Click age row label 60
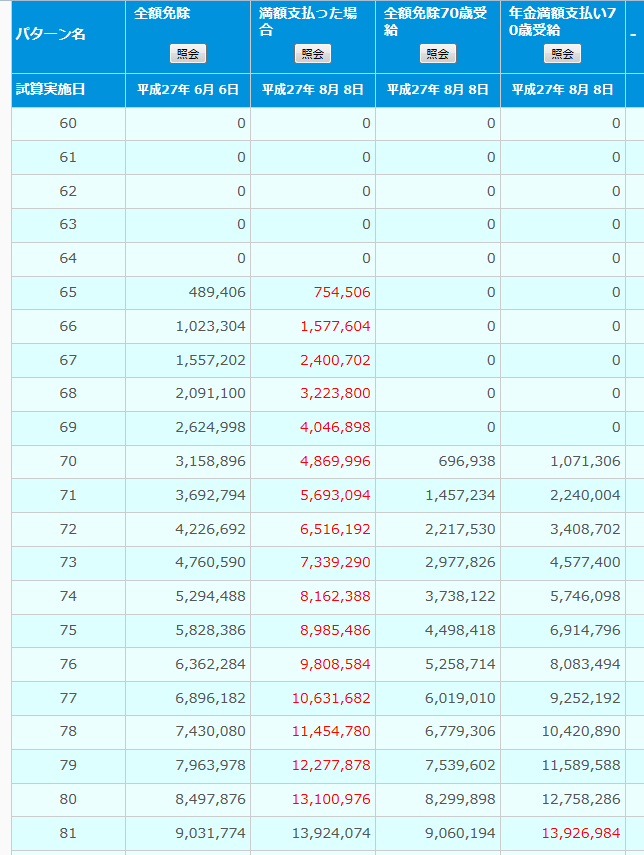The height and width of the screenshot is (855, 644). pyautogui.click(x=68, y=123)
